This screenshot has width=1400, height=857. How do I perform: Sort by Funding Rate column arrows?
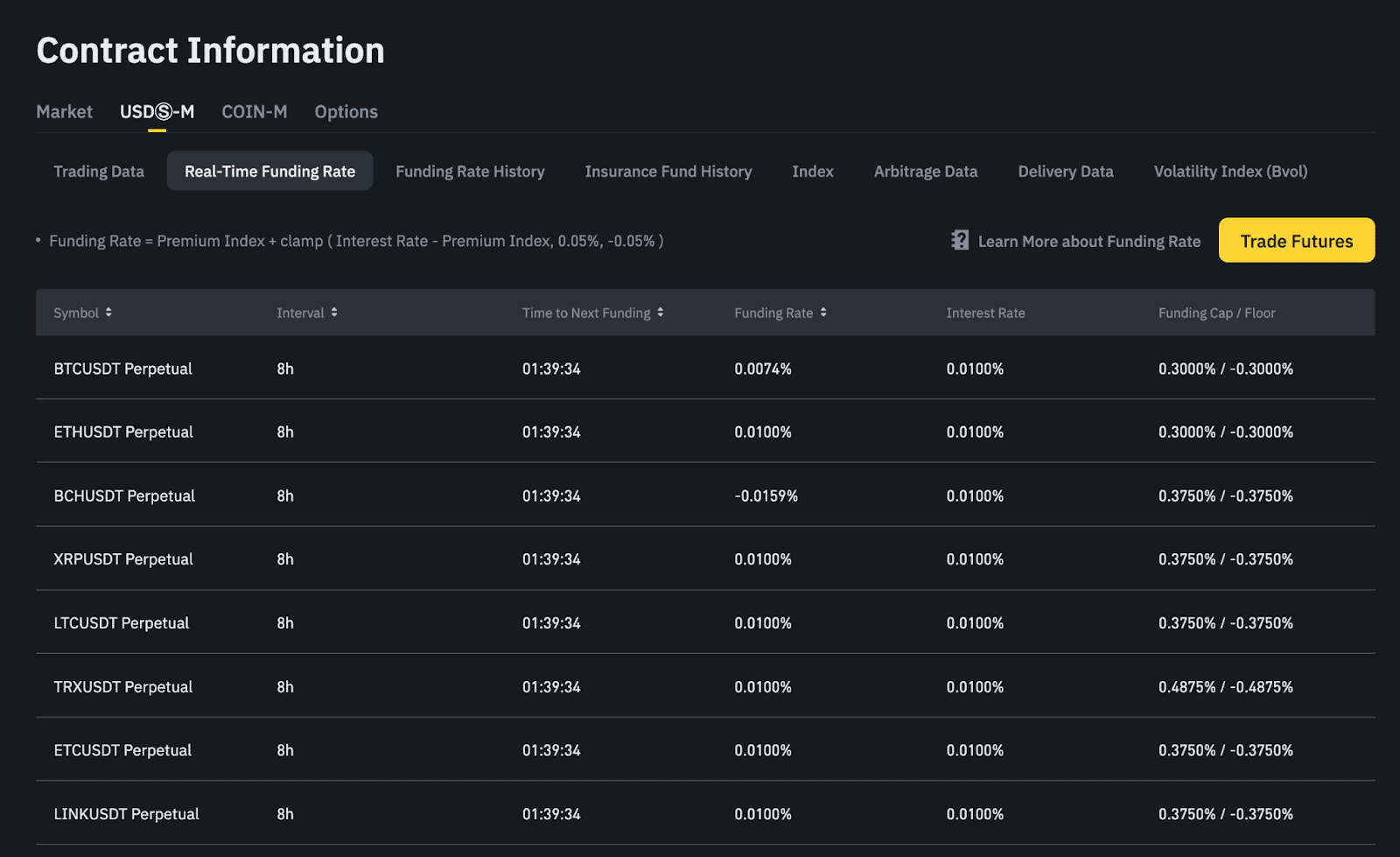pyautogui.click(x=823, y=313)
